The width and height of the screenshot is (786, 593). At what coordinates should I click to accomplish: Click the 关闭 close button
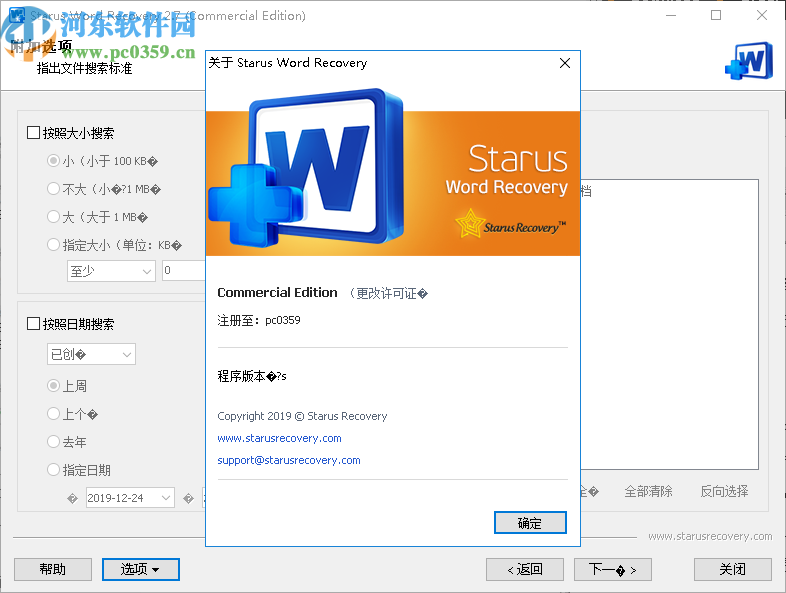[732, 569]
